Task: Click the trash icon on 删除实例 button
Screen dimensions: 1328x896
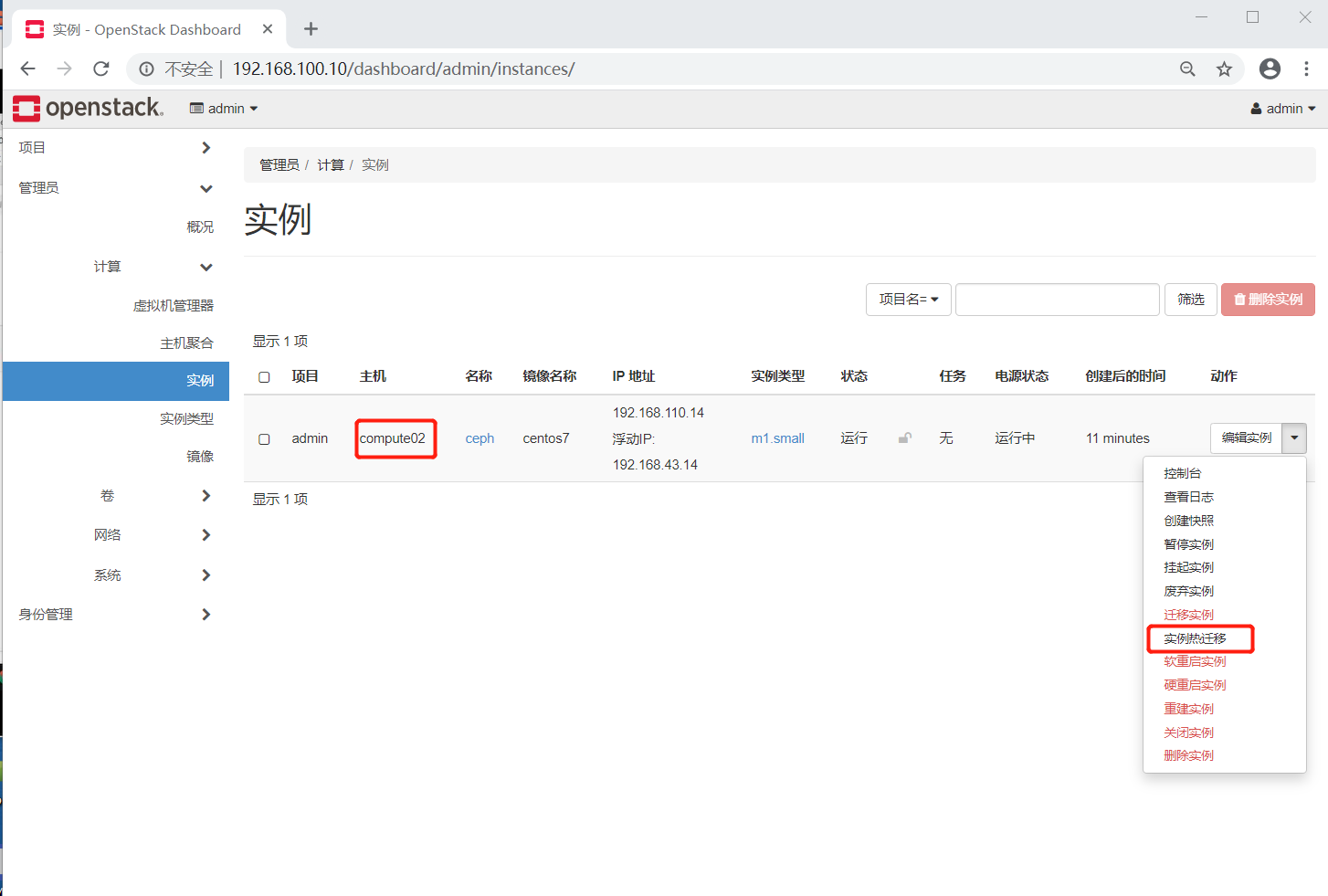Action: [x=1241, y=299]
